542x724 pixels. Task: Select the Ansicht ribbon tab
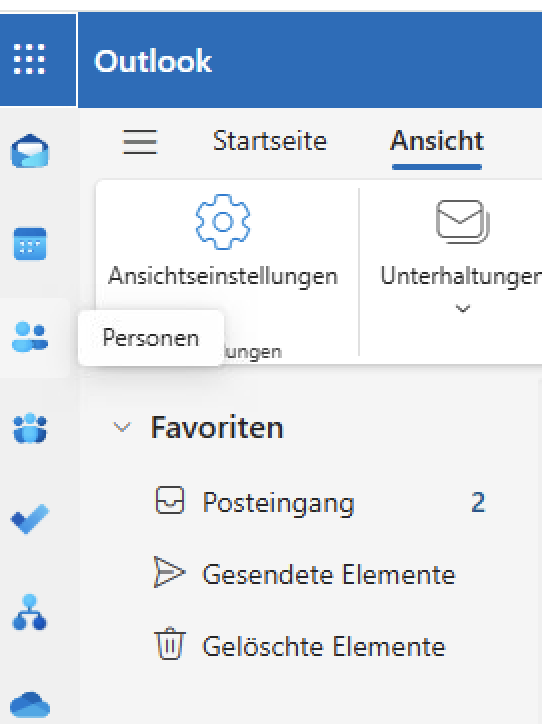[x=437, y=141]
